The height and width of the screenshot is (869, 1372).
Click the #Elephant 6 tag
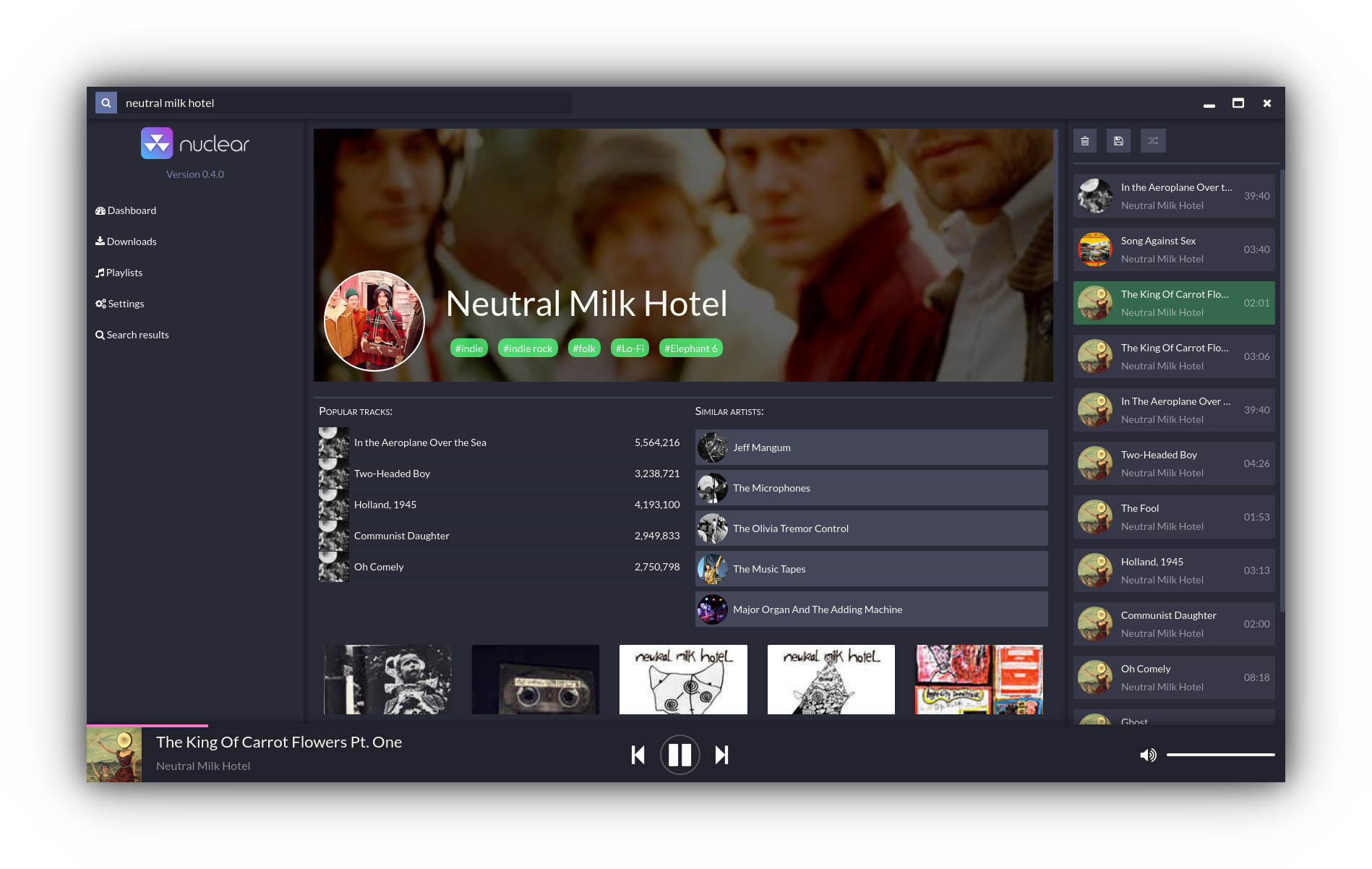(691, 348)
